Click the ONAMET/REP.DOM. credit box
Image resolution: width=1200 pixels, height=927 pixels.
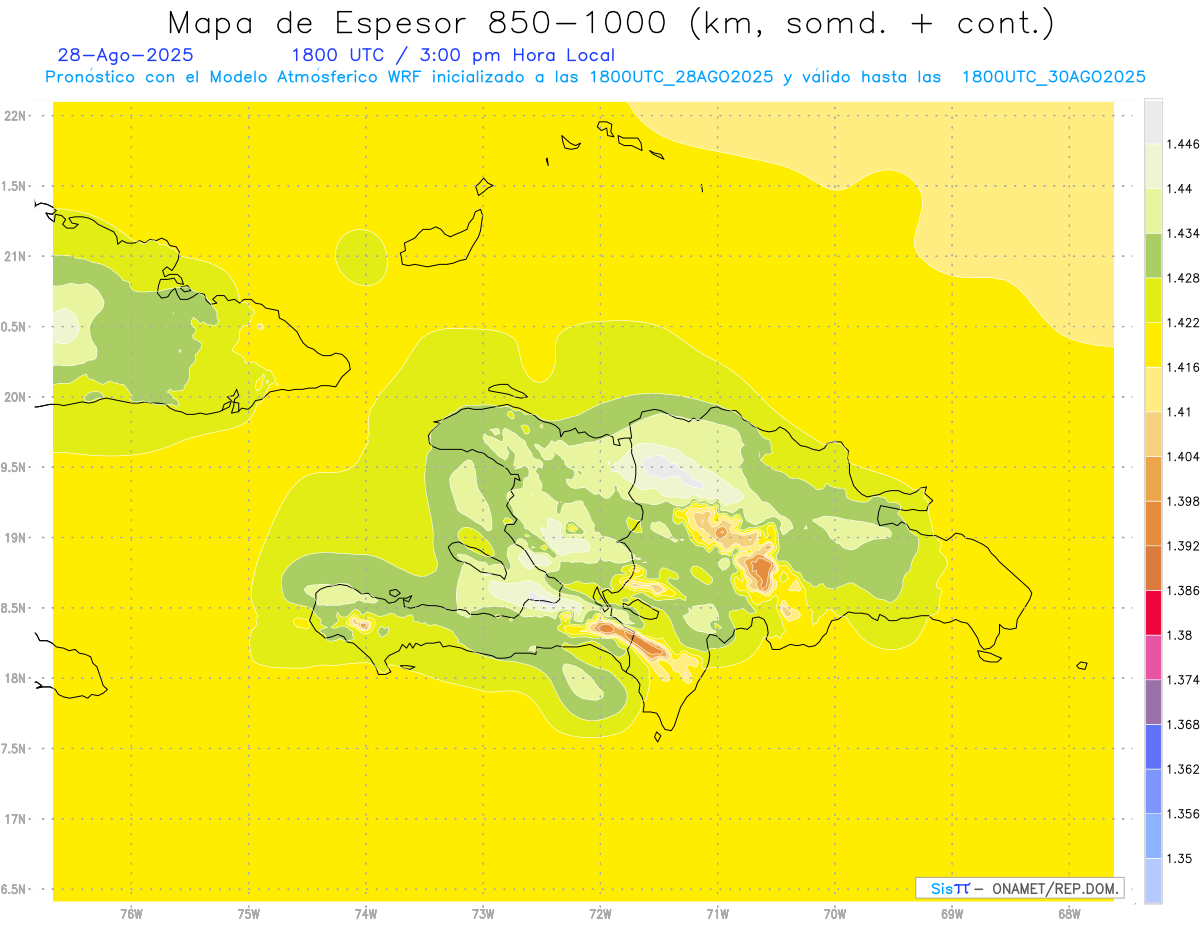pyautogui.click(x=1020, y=888)
